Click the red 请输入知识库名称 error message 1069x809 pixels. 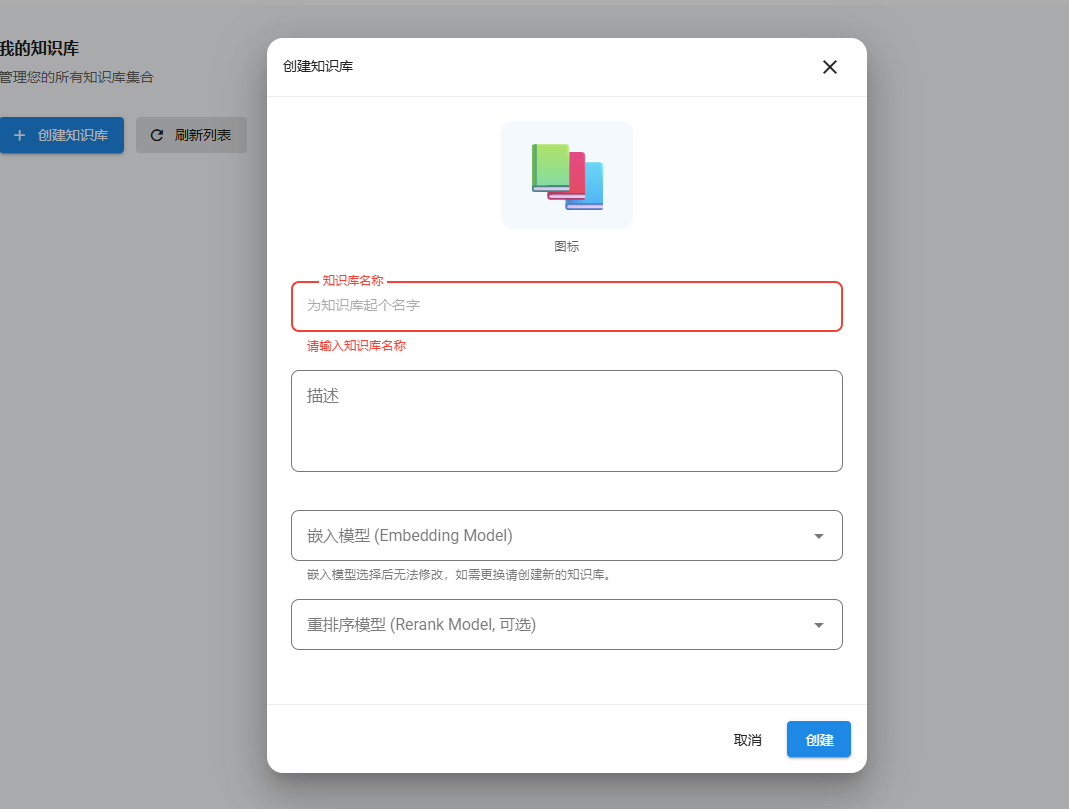[356, 346]
